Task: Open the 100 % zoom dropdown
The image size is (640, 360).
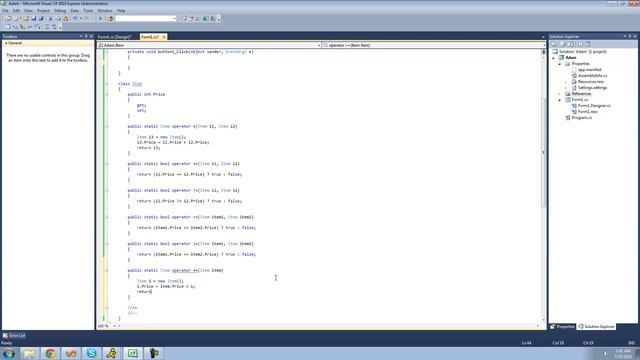Action: click(x=114, y=326)
